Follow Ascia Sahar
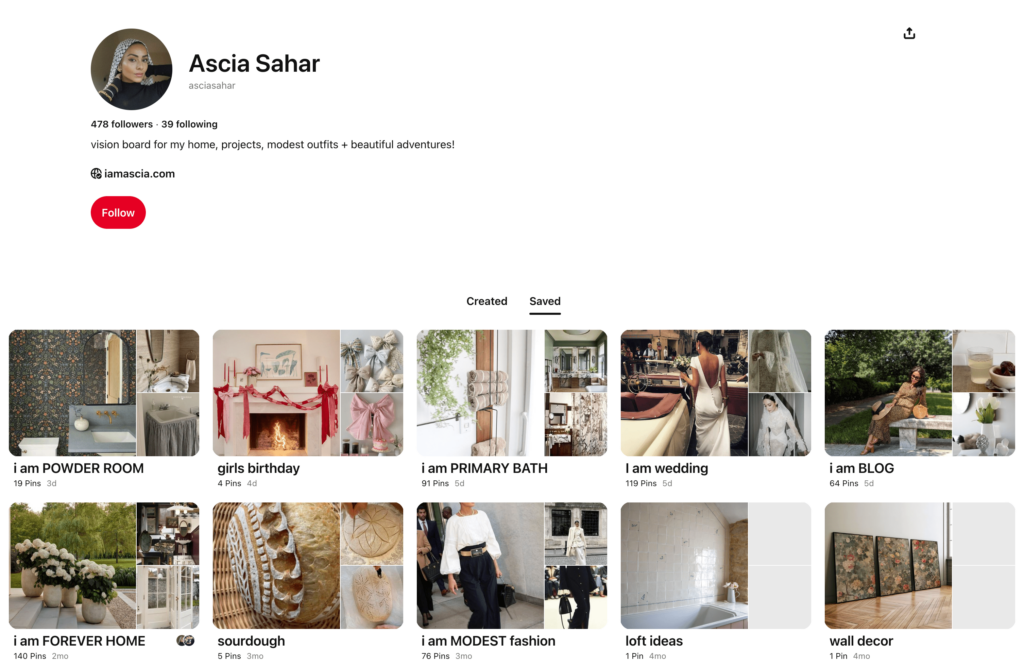 click(118, 212)
